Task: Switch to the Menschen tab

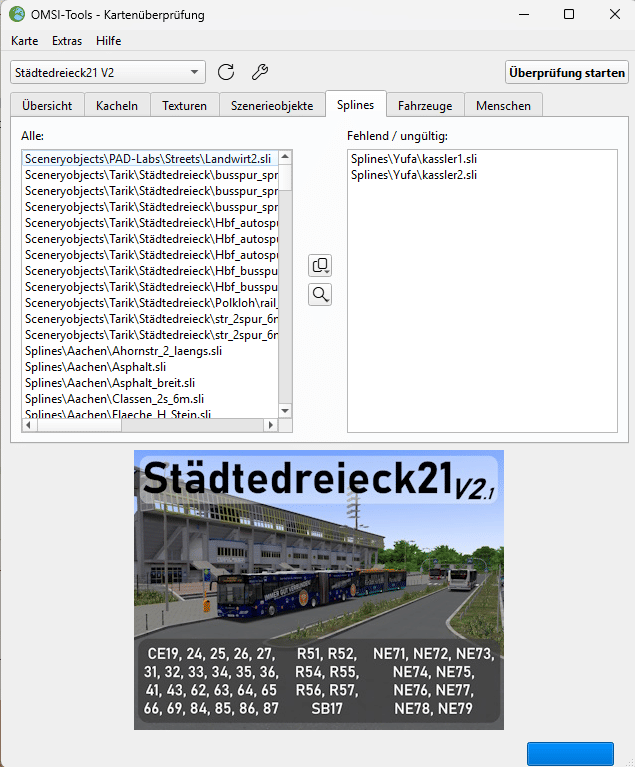Action: pyautogui.click(x=503, y=105)
